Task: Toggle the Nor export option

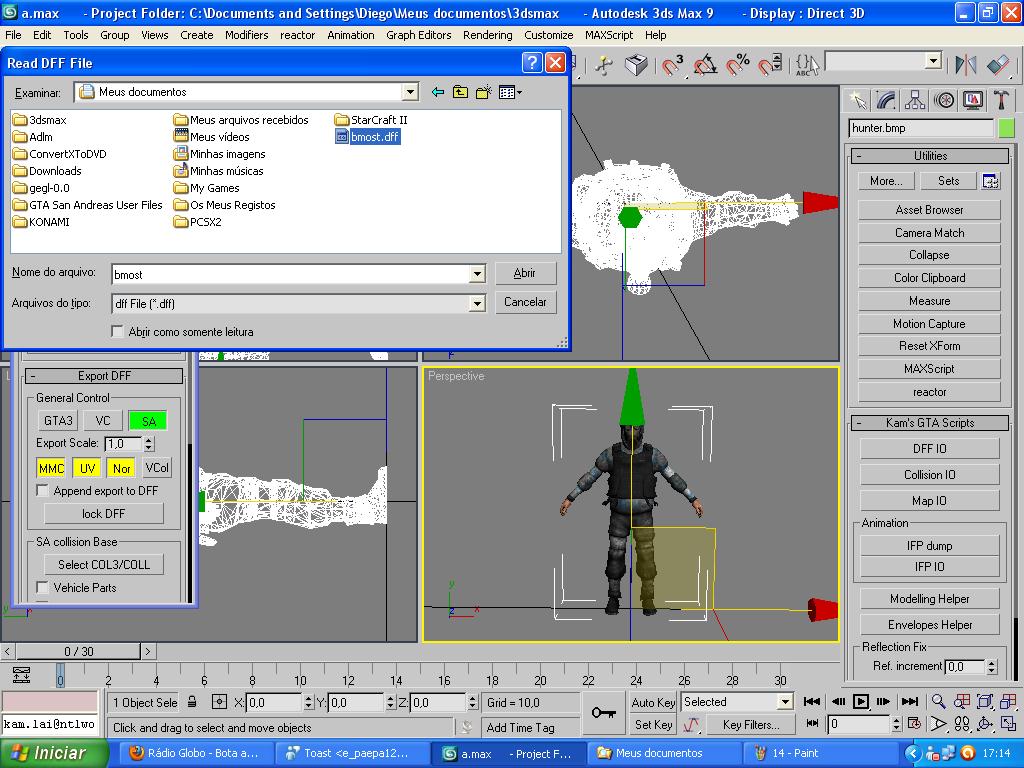Action: click(121, 468)
